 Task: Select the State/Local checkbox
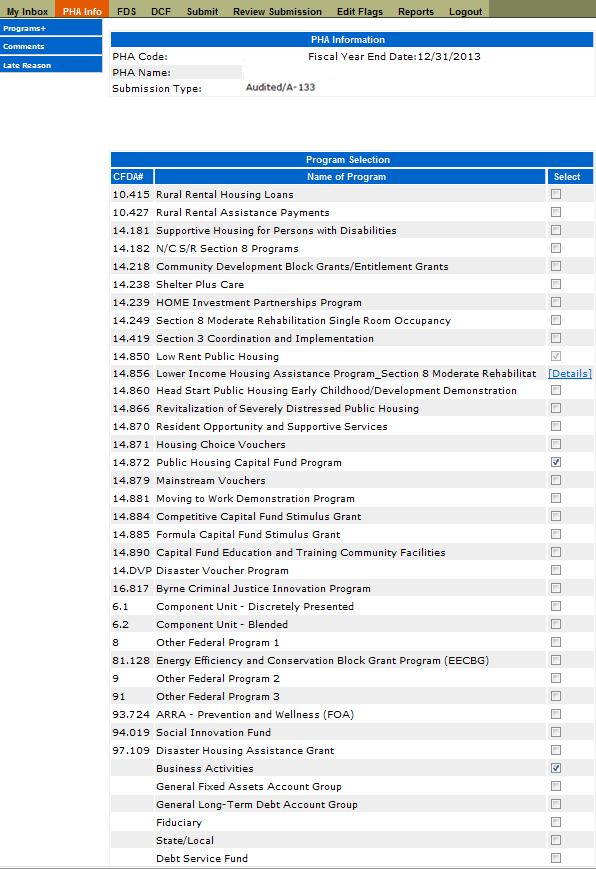tap(556, 840)
